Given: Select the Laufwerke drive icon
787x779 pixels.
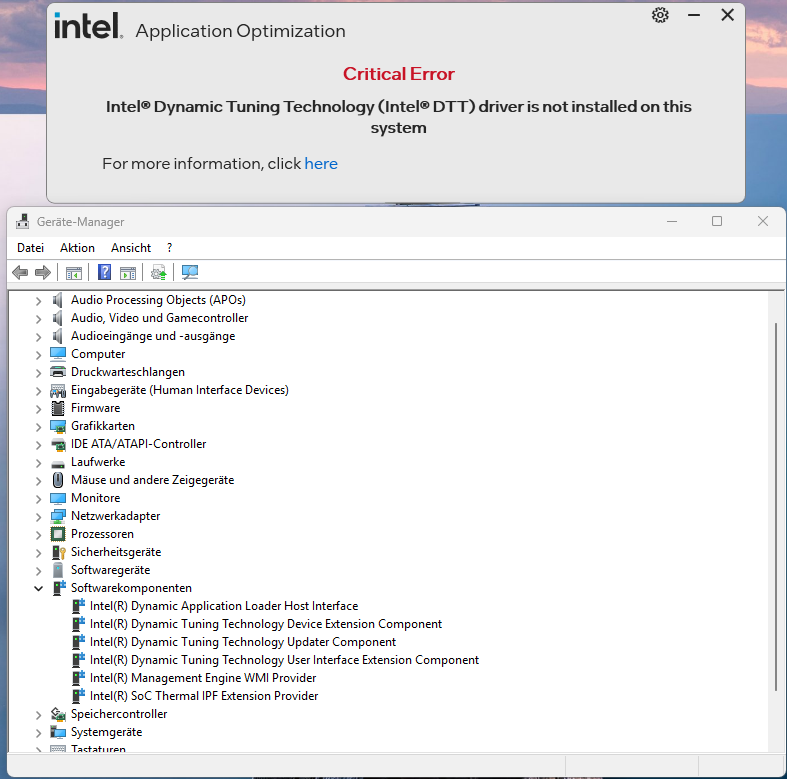Looking at the screenshot, I should (x=58, y=464).
